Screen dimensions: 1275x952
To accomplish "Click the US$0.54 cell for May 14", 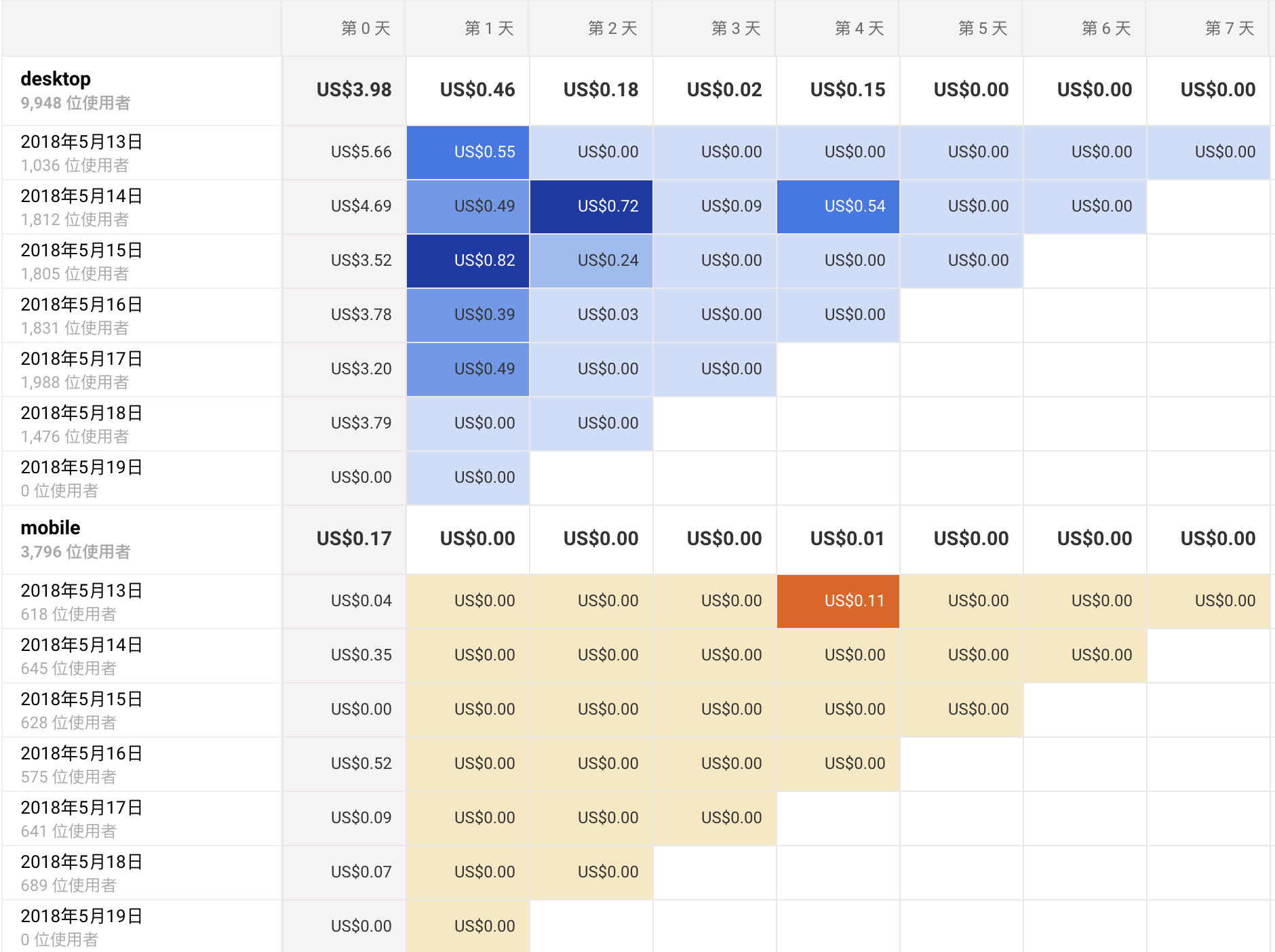I will [x=853, y=206].
